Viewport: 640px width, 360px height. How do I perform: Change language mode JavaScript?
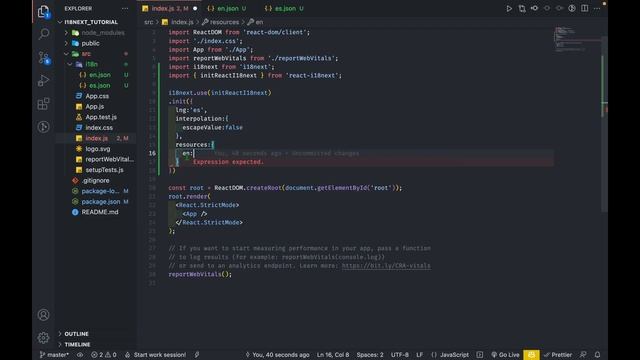pyautogui.click(x=450, y=355)
